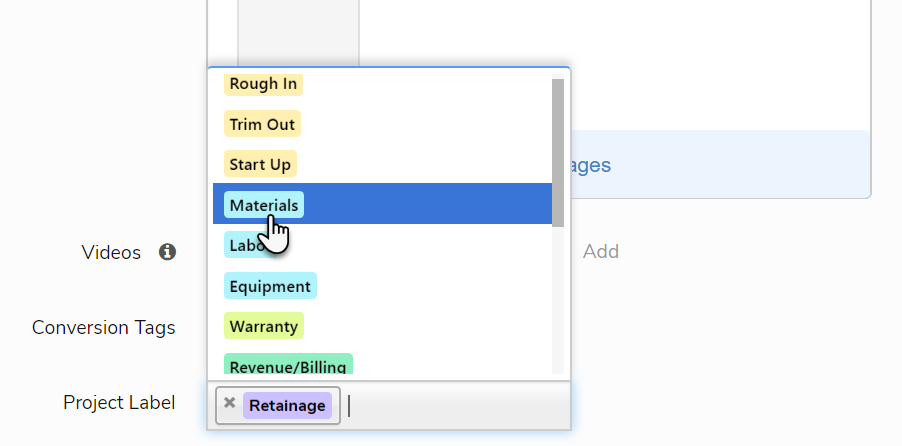Image resolution: width=902 pixels, height=446 pixels.
Task: Select the Rough In label option
Action: [263, 84]
